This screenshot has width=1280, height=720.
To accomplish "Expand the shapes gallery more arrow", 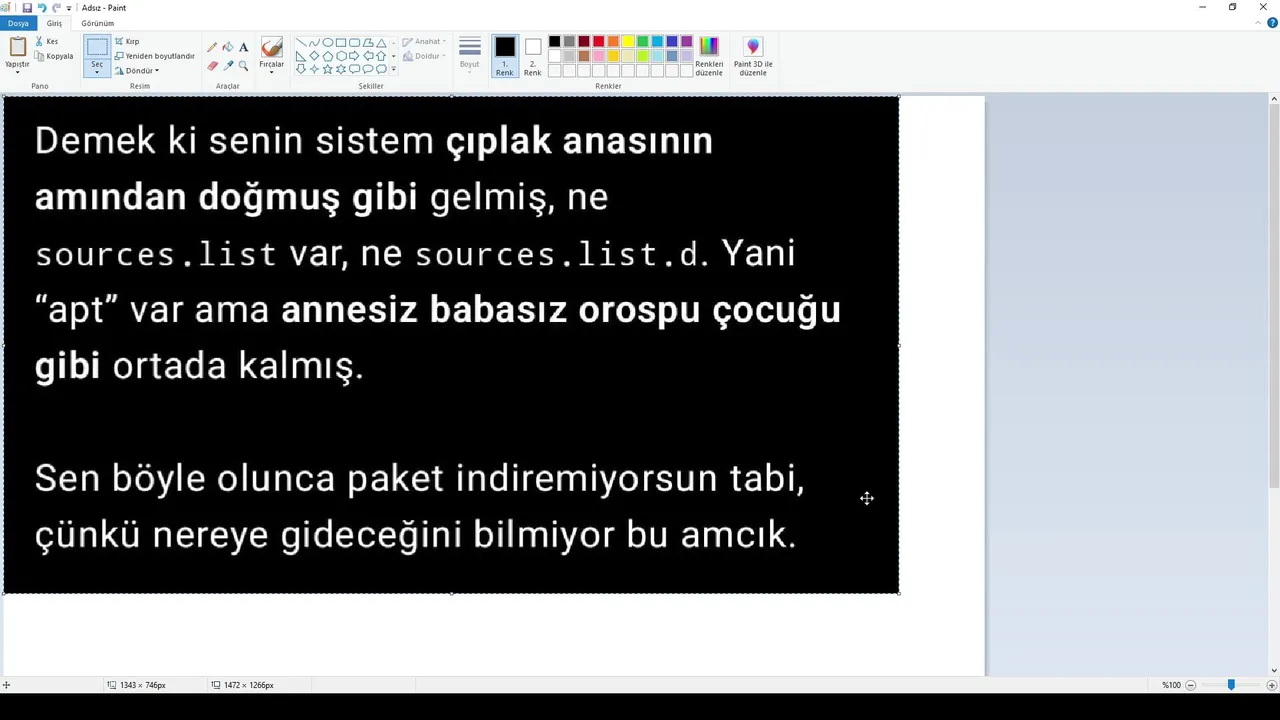I will [x=393, y=69].
